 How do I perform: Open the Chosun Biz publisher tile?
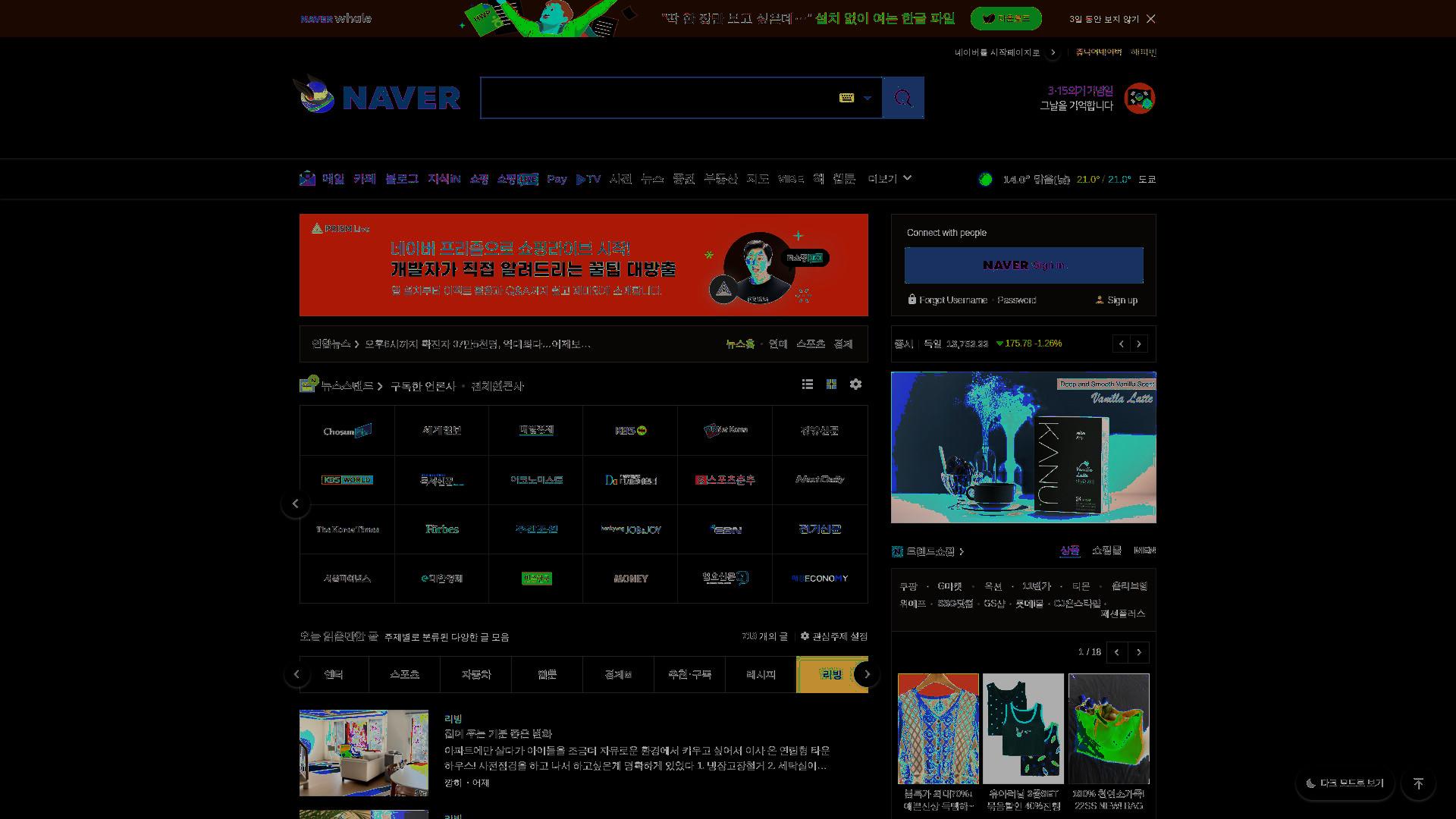(347, 431)
